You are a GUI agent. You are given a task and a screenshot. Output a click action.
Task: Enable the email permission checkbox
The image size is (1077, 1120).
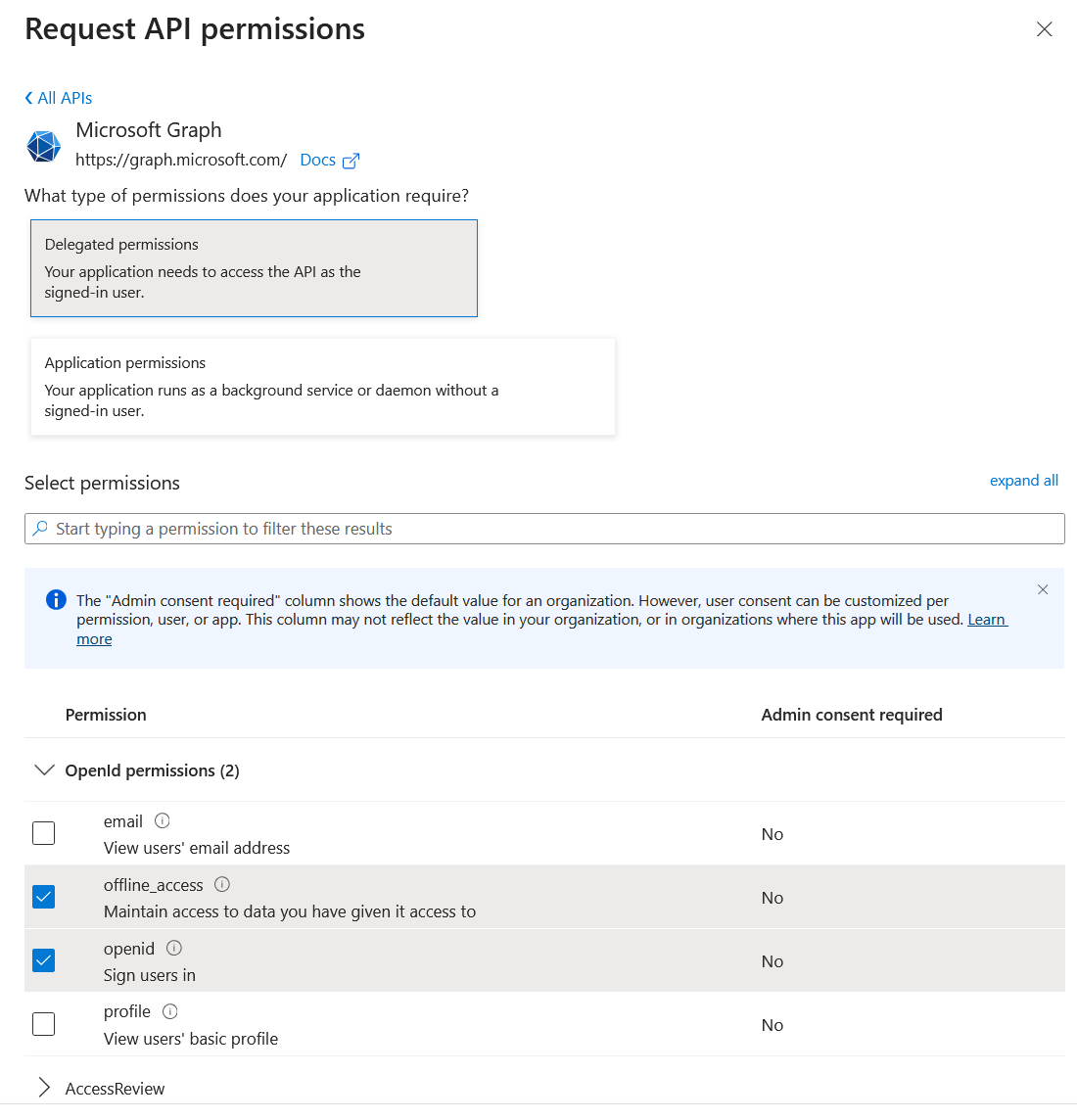[x=44, y=833]
